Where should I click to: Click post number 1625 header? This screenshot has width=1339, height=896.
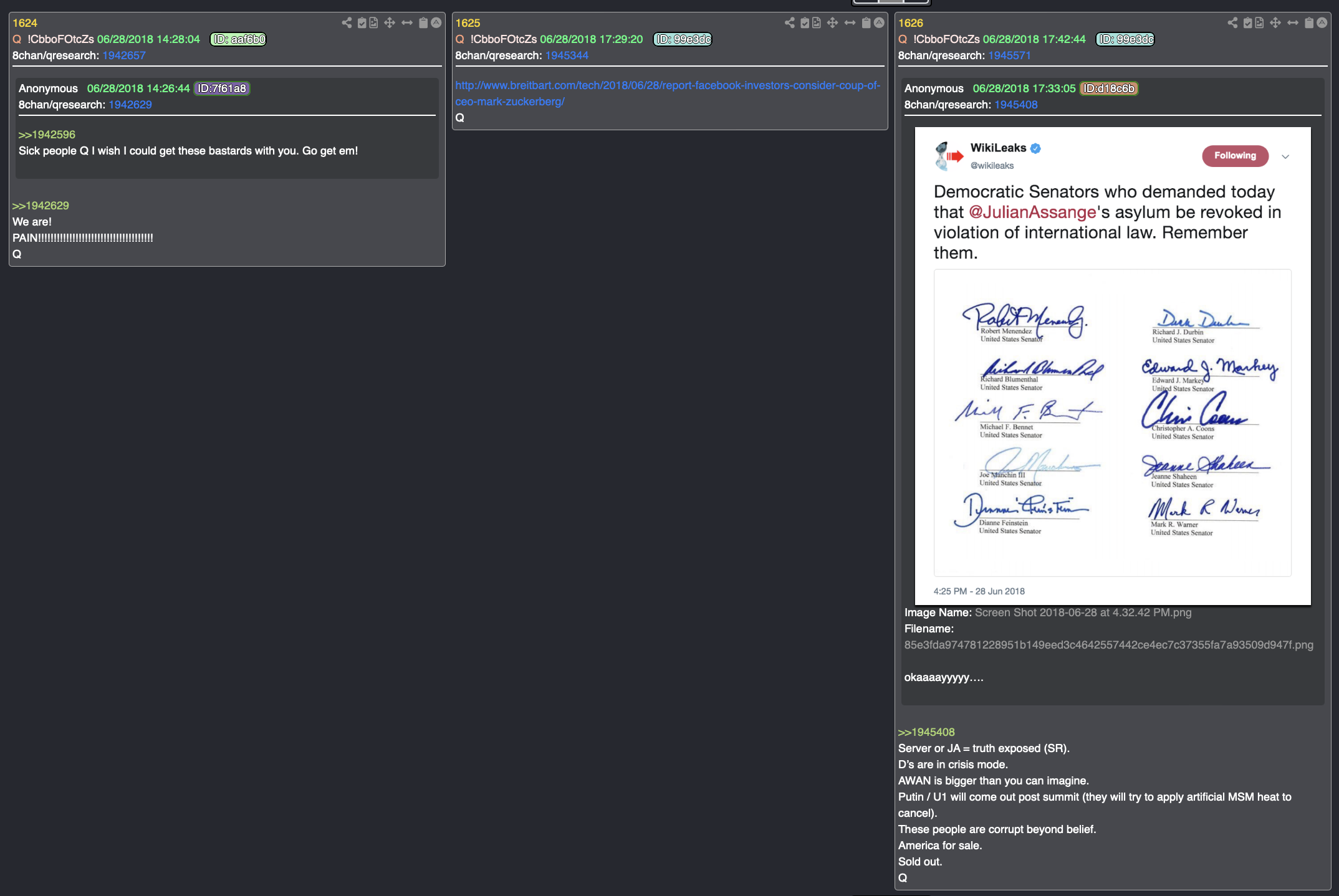(468, 23)
